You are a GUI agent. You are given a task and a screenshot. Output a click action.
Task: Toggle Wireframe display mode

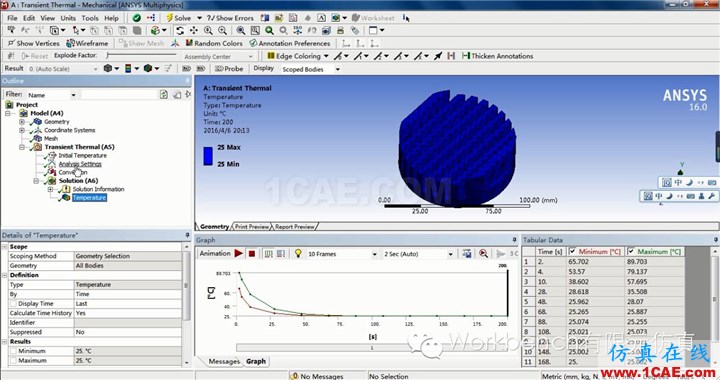(x=87, y=43)
